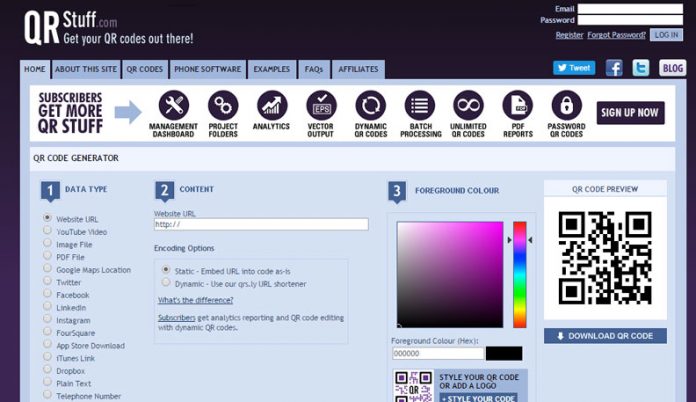Click the Facebook icon in header
Image resolution: width=696 pixels, height=402 pixels.
(614, 68)
